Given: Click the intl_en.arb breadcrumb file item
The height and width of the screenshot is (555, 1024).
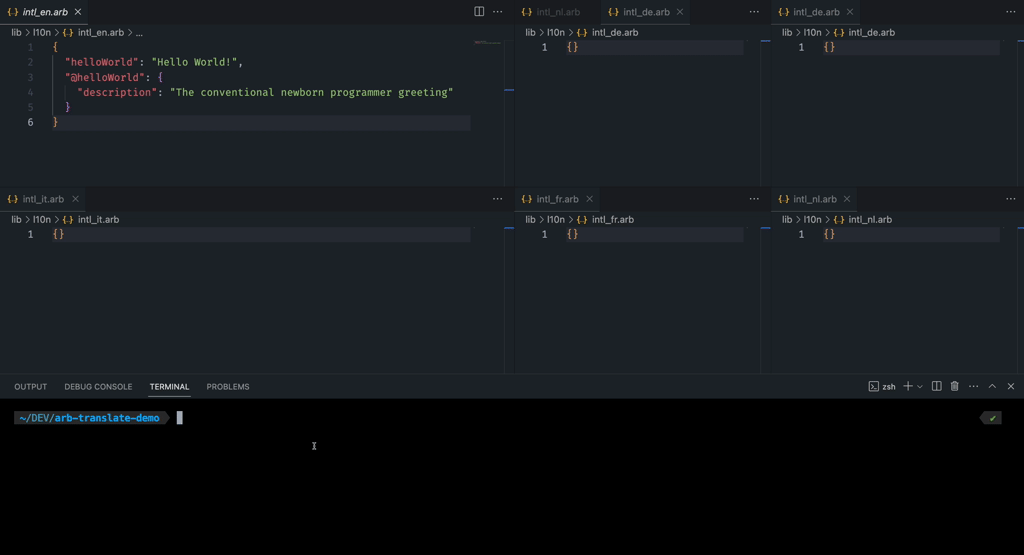Looking at the screenshot, I should coord(101,32).
